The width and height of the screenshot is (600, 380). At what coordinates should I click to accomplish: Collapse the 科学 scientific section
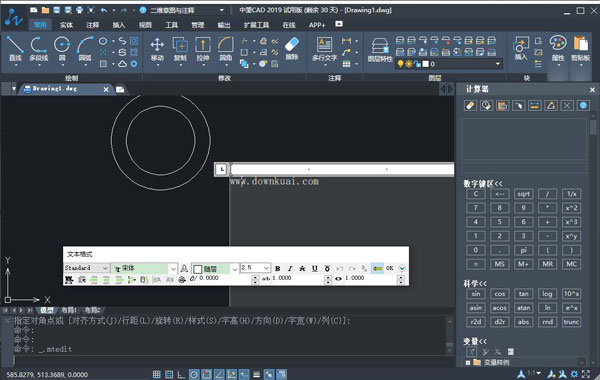point(475,284)
